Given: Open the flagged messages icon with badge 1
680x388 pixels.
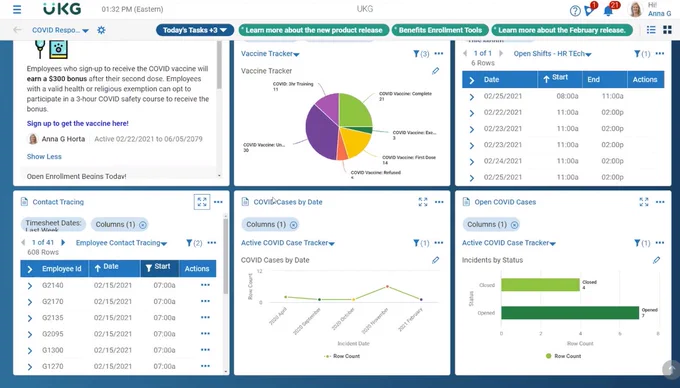Looking at the screenshot, I should [x=590, y=10].
